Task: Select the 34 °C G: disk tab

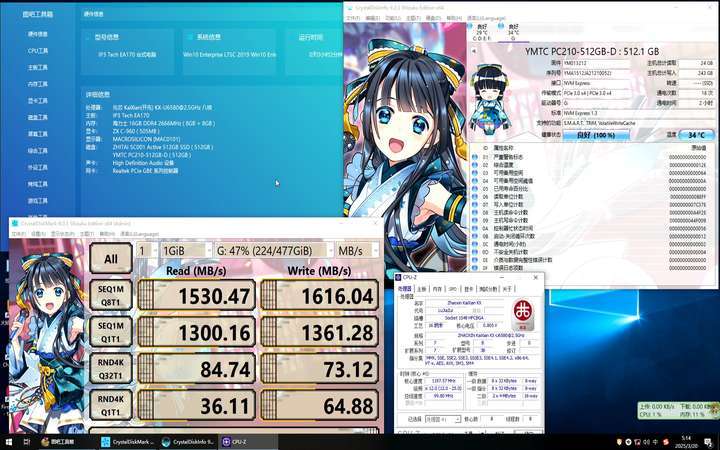Action: (x=513, y=32)
